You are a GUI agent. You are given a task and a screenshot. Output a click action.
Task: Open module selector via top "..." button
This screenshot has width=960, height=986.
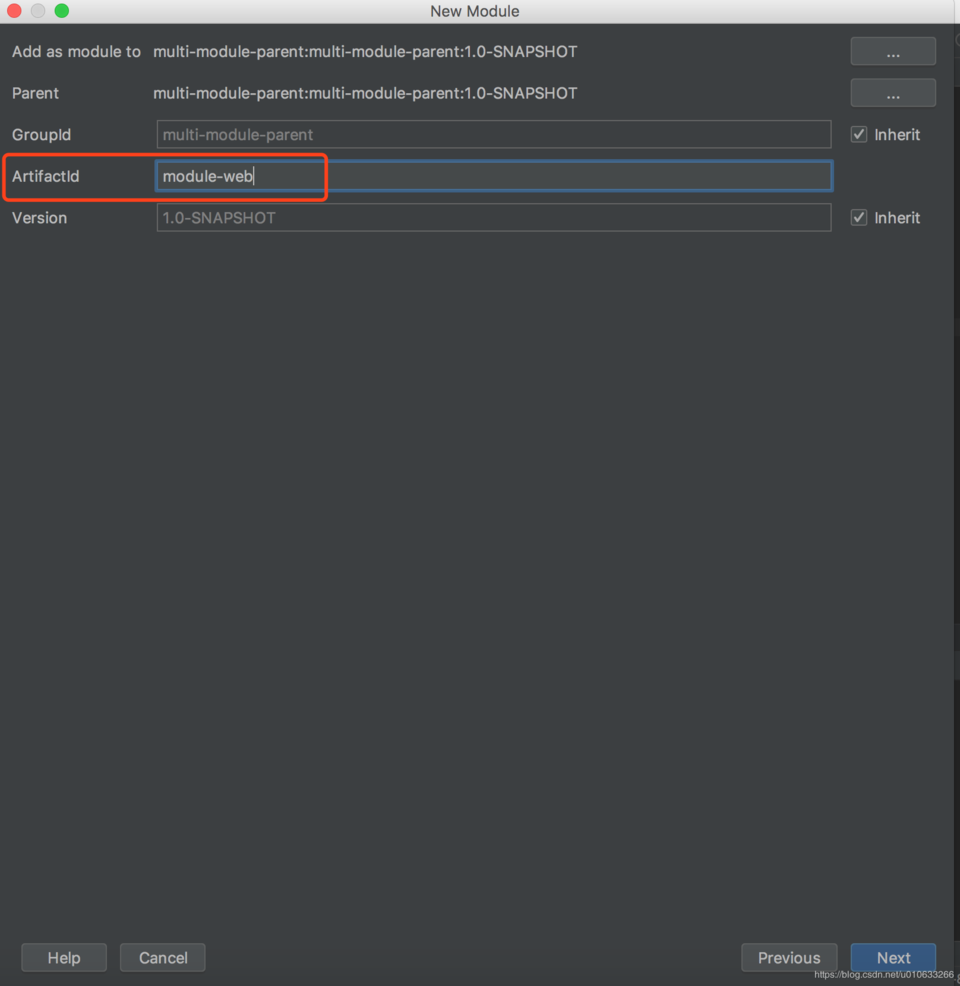pyautogui.click(x=892, y=51)
